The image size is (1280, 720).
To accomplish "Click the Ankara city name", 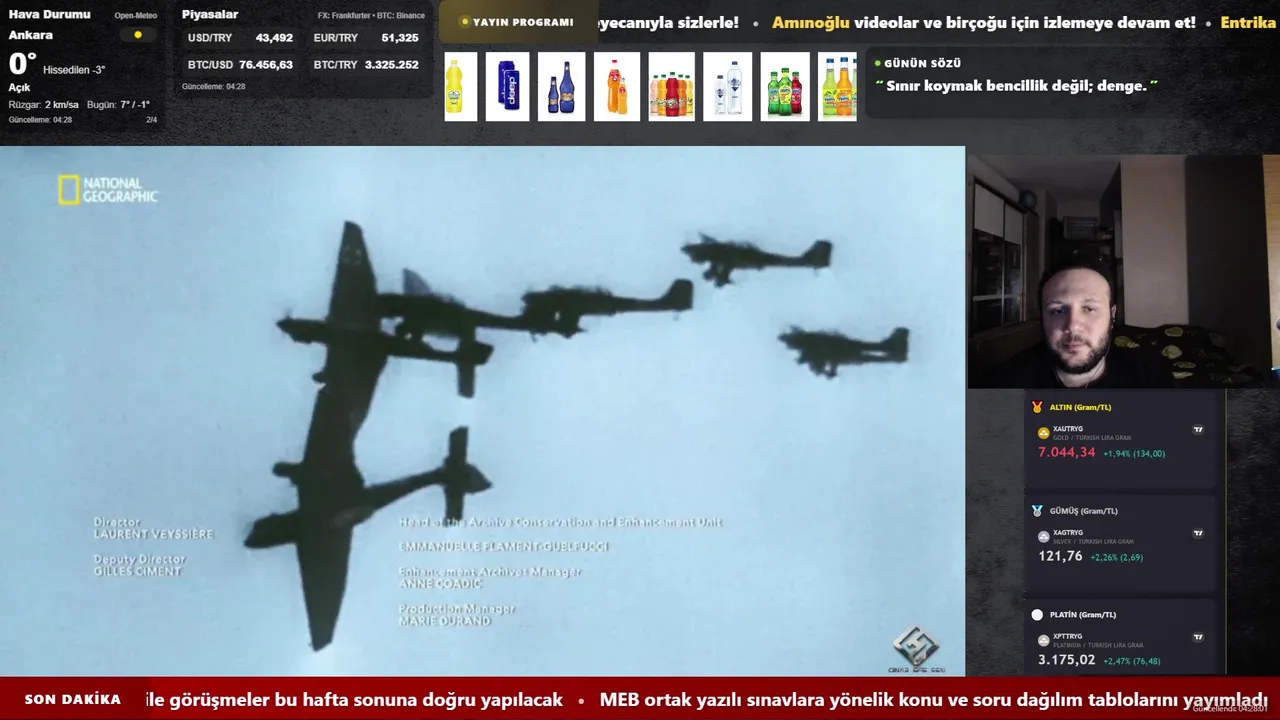I will (31, 35).
